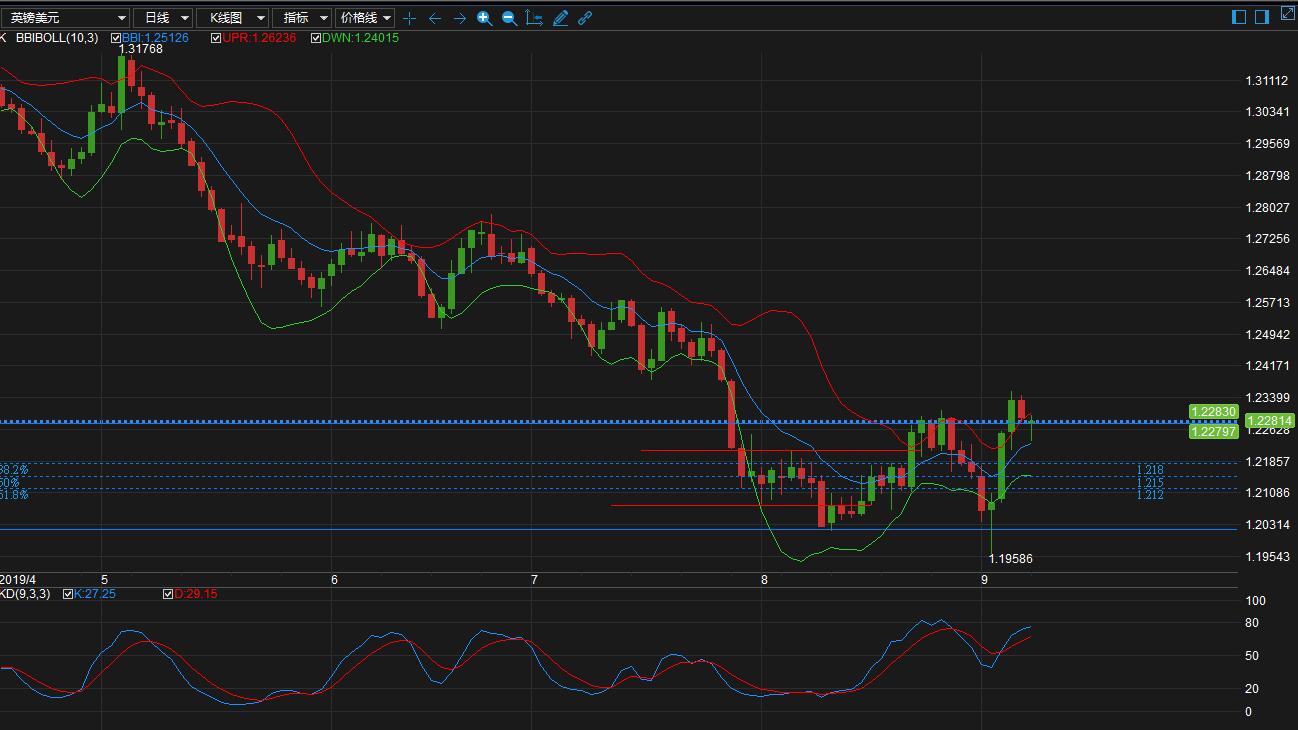Screen dimensions: 1298x730
Task: Click the 1.218 Fibonacci level label
Action: pyautogui.click(x=1150, y=470)
